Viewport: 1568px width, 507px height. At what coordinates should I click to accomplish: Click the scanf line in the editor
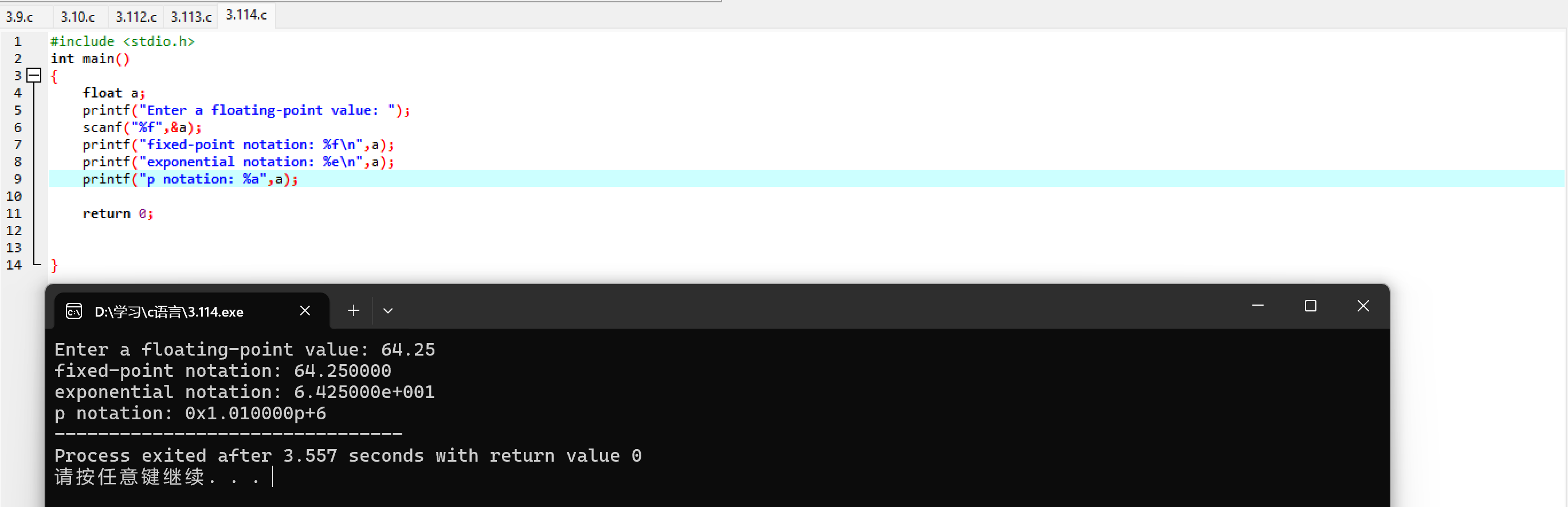click(x=142, y=127)
